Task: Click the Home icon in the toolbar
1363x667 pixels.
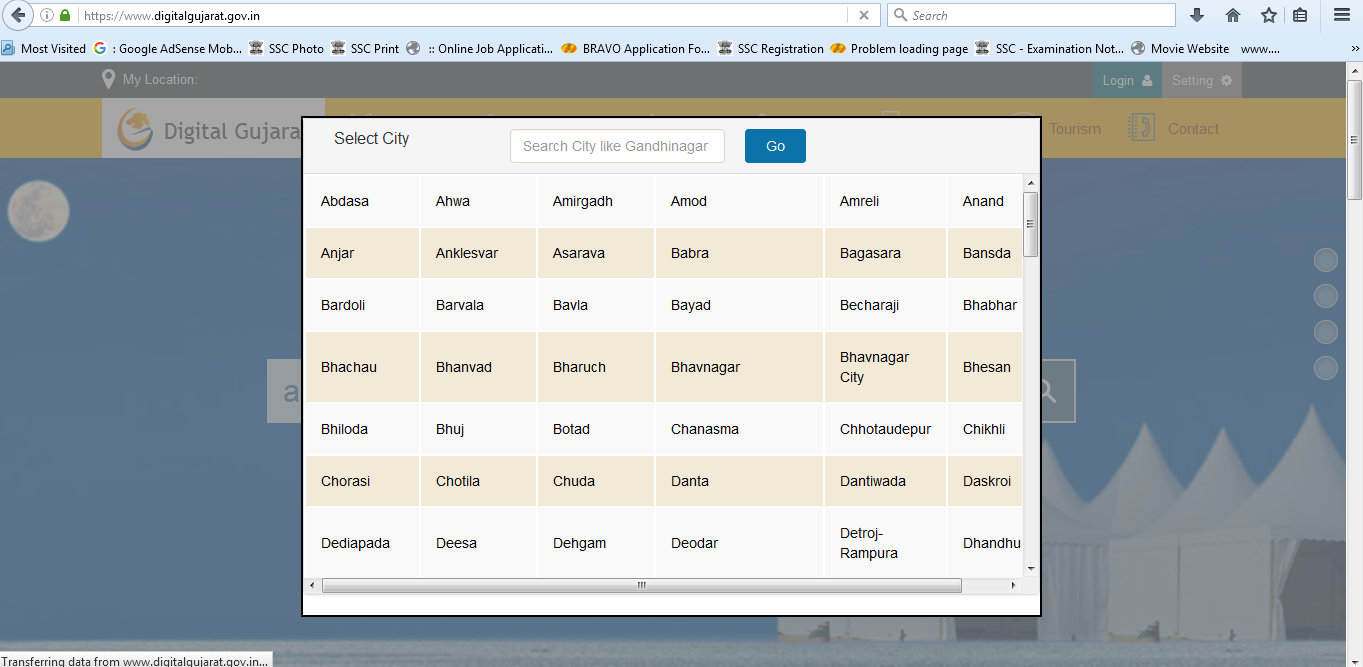Action: pyautogui.click(x=1232, y=15)
